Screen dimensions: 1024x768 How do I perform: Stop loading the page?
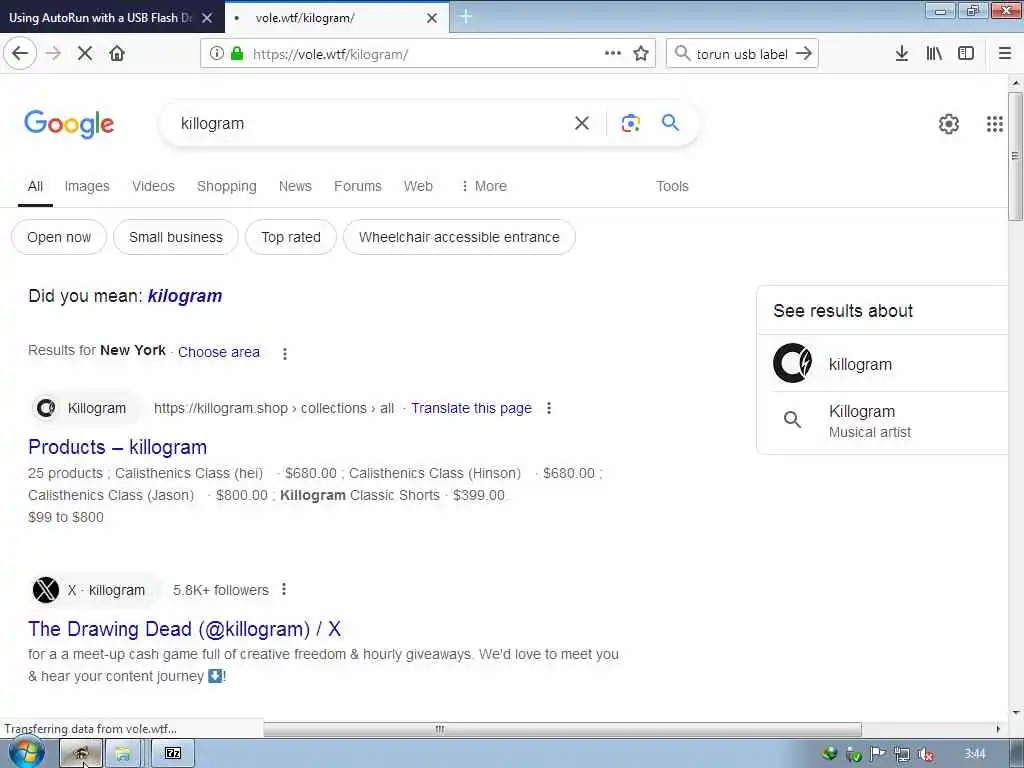(x=85, y=54)
